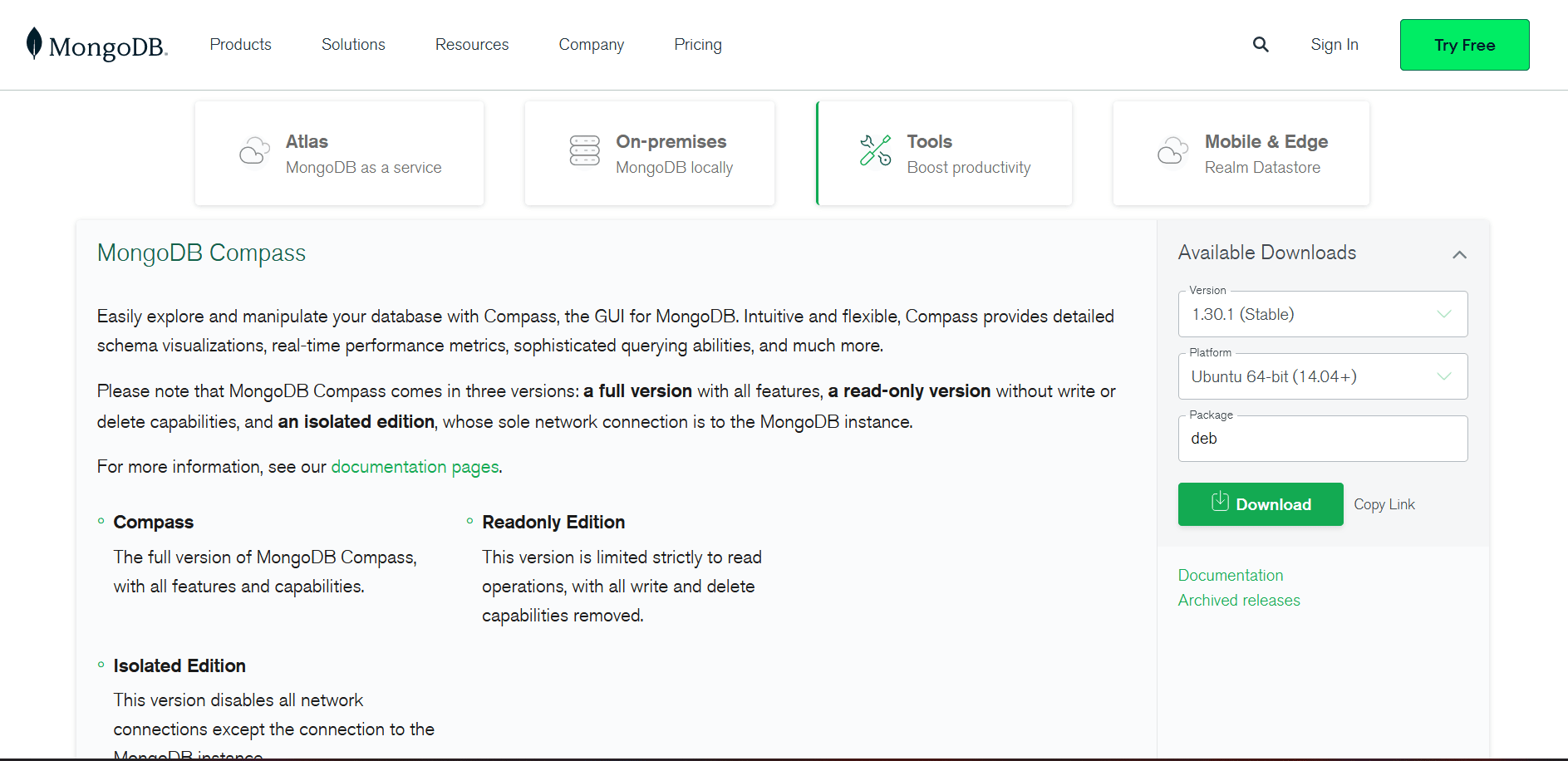This screenshot has width=1568, height=761.
Task: Click the green Download button
Action: click(1261, 504)
